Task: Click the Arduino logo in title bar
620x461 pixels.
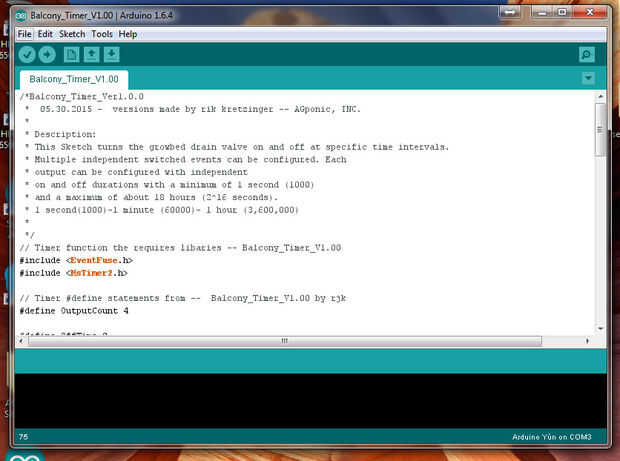Action: tap(21, 15)
